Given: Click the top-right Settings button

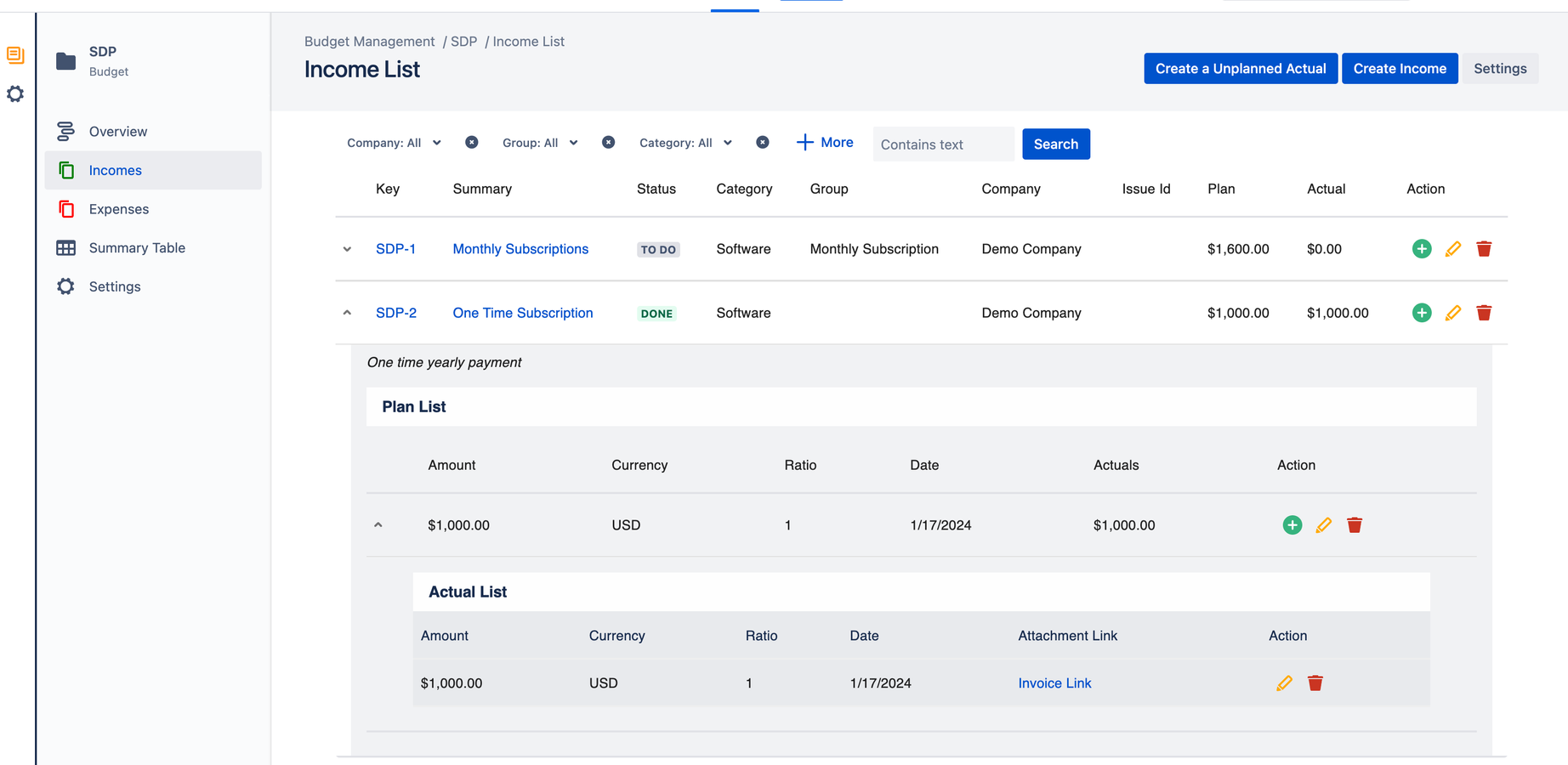Looking at the screenshot, I should pyautogui.click(x=1500, y=69).
